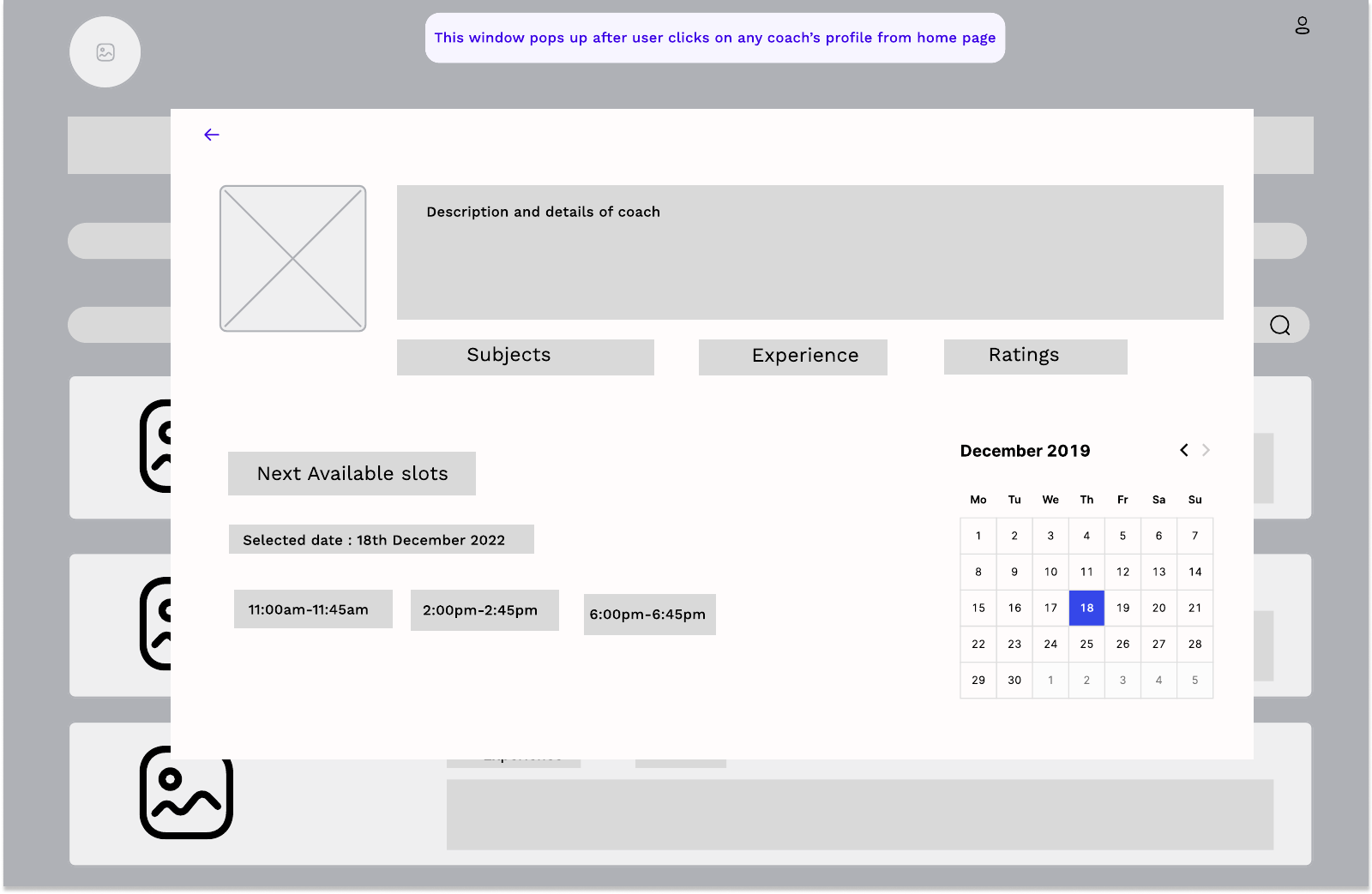The height and width of the screenshot is (894, 1372).
Task: Select highlighted date 18 in calendar
Action: click(x=1086, y=608)
